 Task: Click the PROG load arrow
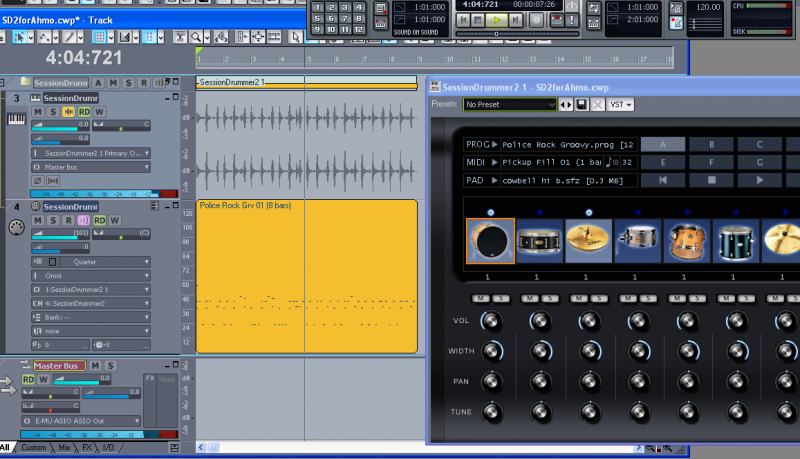[494, 144]
